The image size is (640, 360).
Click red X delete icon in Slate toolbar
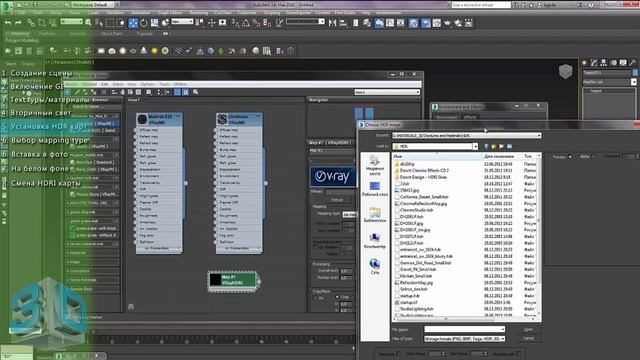[x=104, y=92]
